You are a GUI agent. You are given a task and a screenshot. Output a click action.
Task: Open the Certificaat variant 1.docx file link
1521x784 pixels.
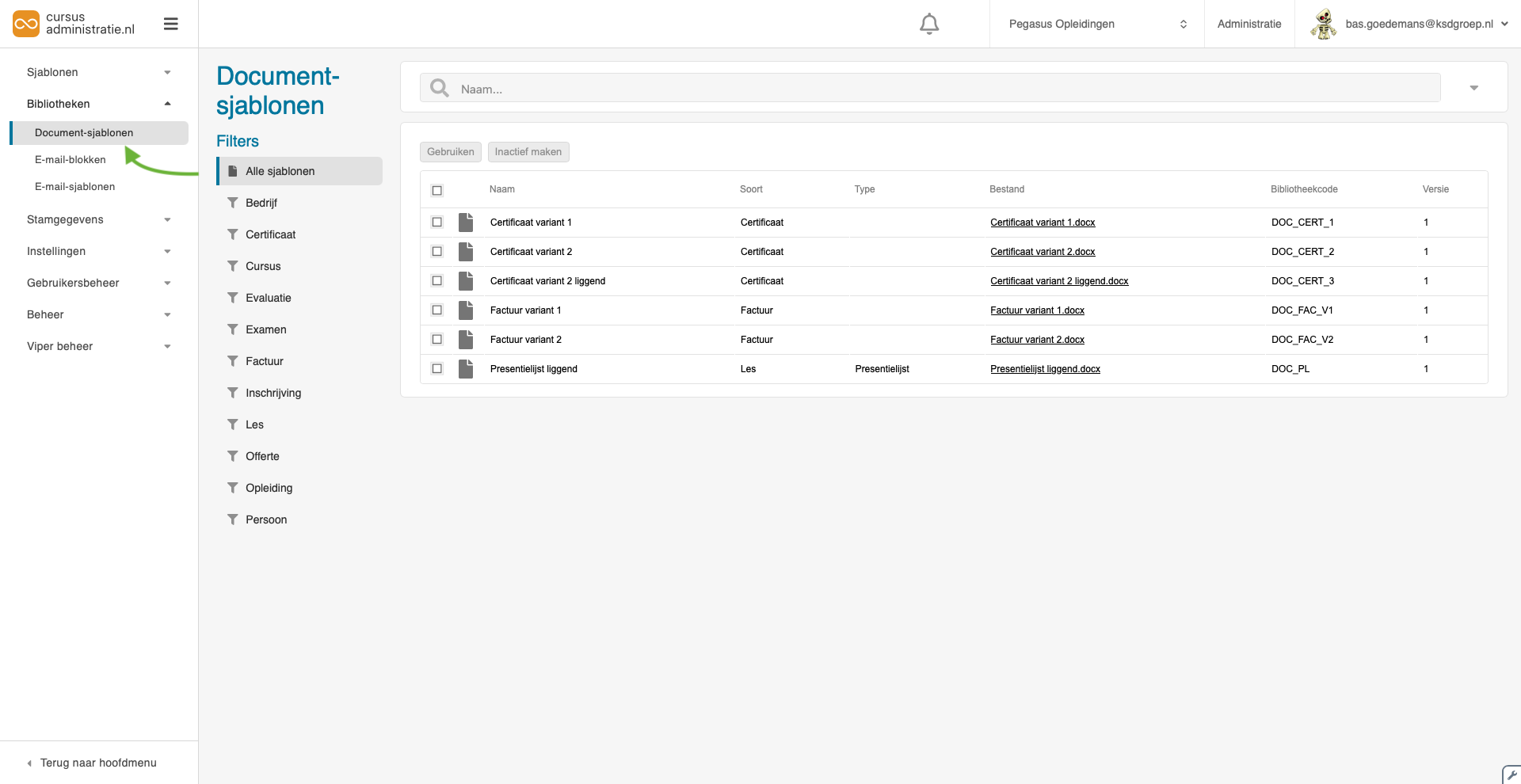click(1043, 223)
